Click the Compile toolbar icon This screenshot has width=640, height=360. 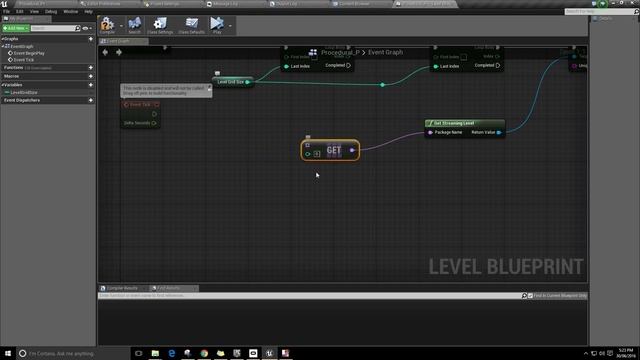[107, 25]
